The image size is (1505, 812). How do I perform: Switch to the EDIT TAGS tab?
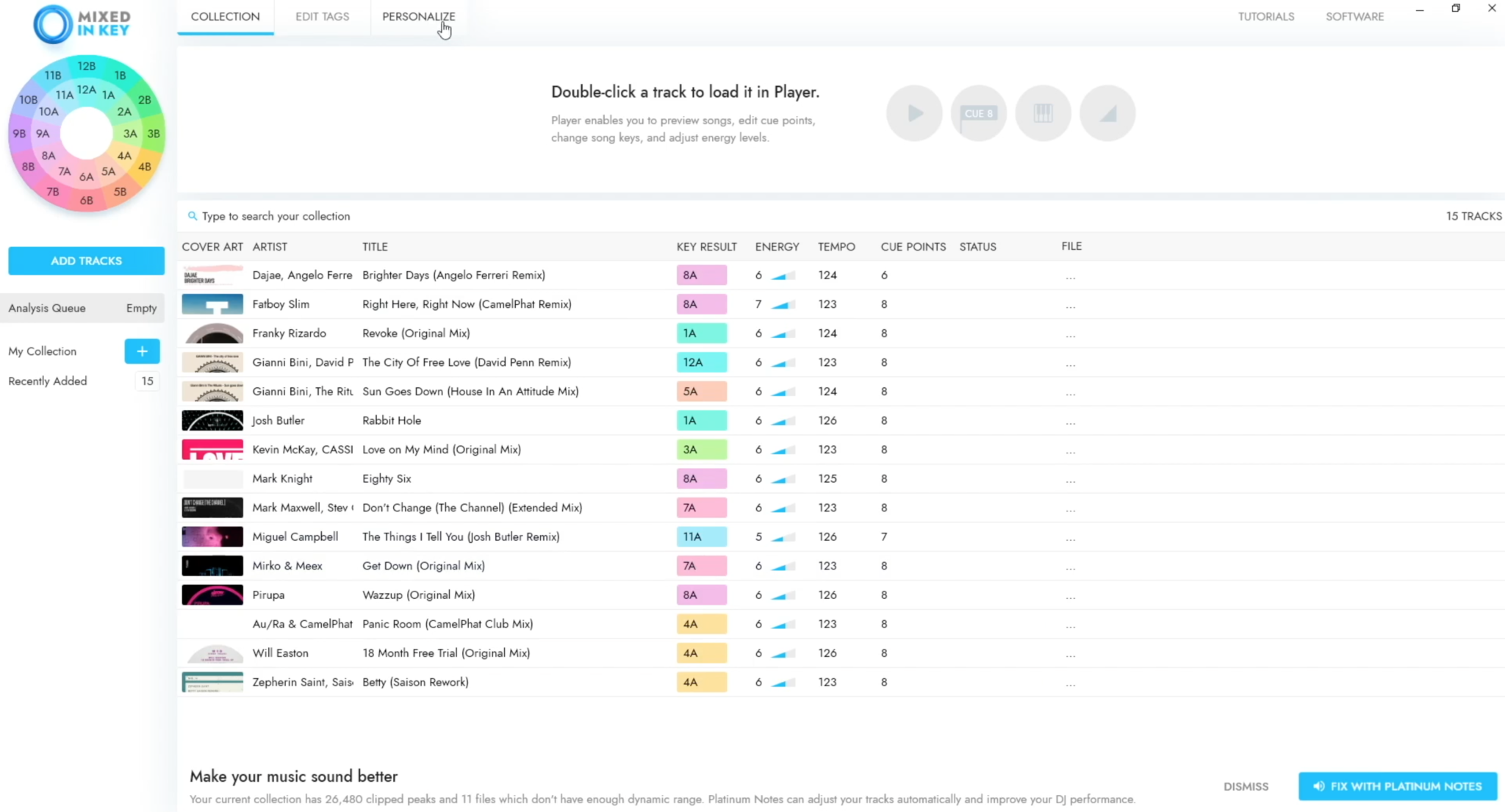pos(322,16)
